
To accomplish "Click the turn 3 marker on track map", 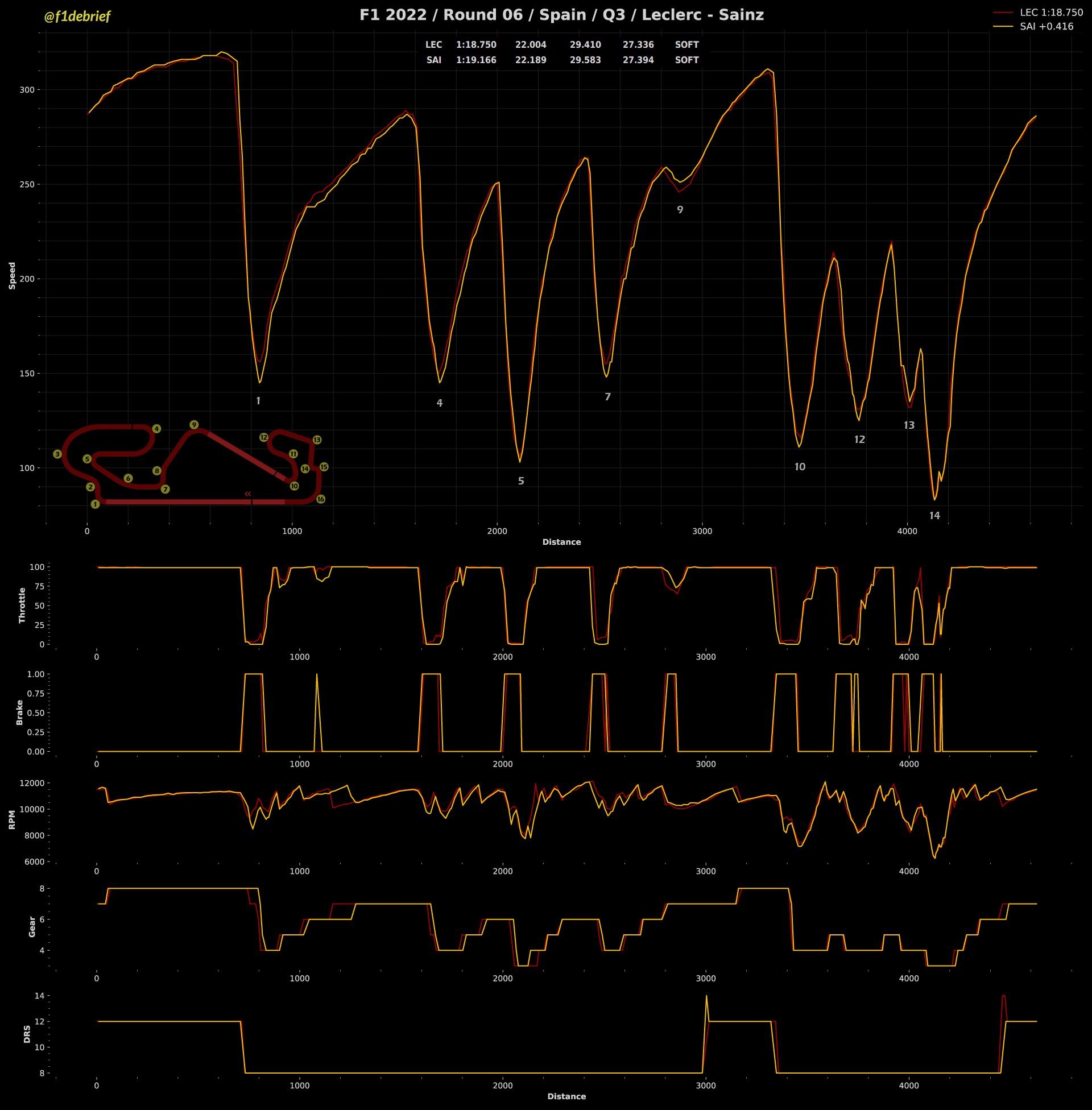I will 57,454.
